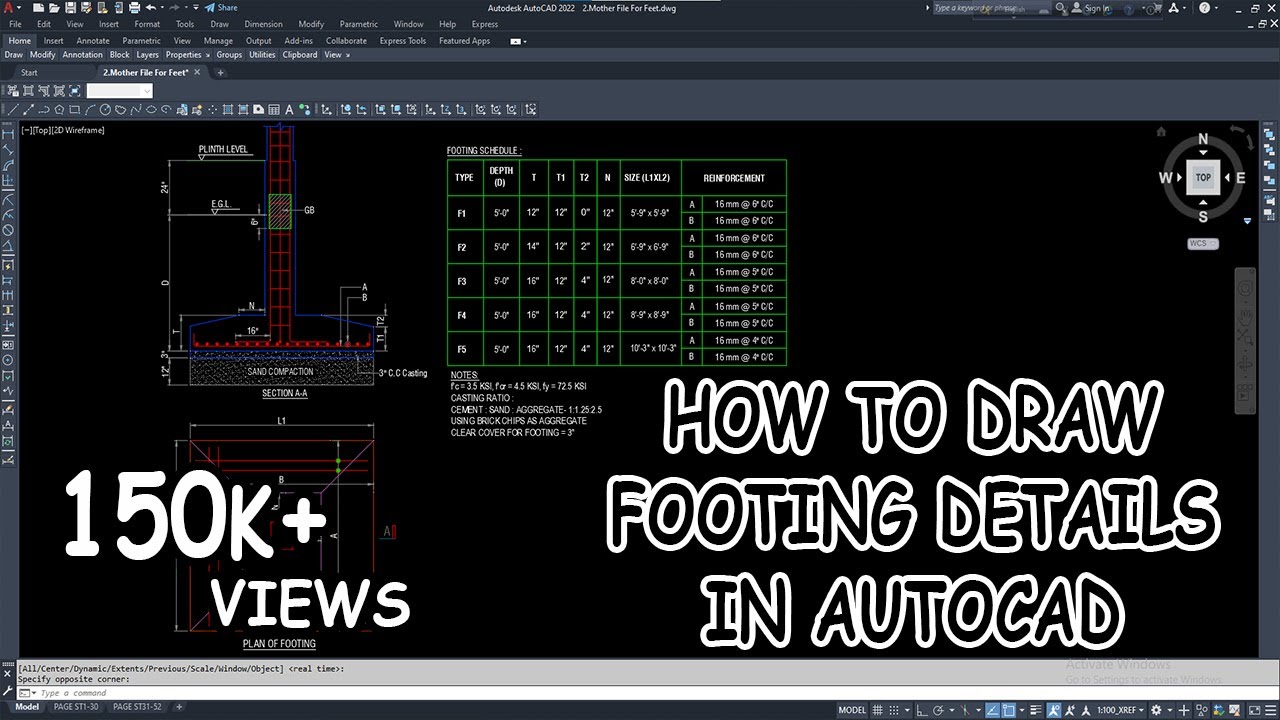Click the Undo arrow icon
This screenshot has width=1280, height=720.
click(x=150, y=8)
